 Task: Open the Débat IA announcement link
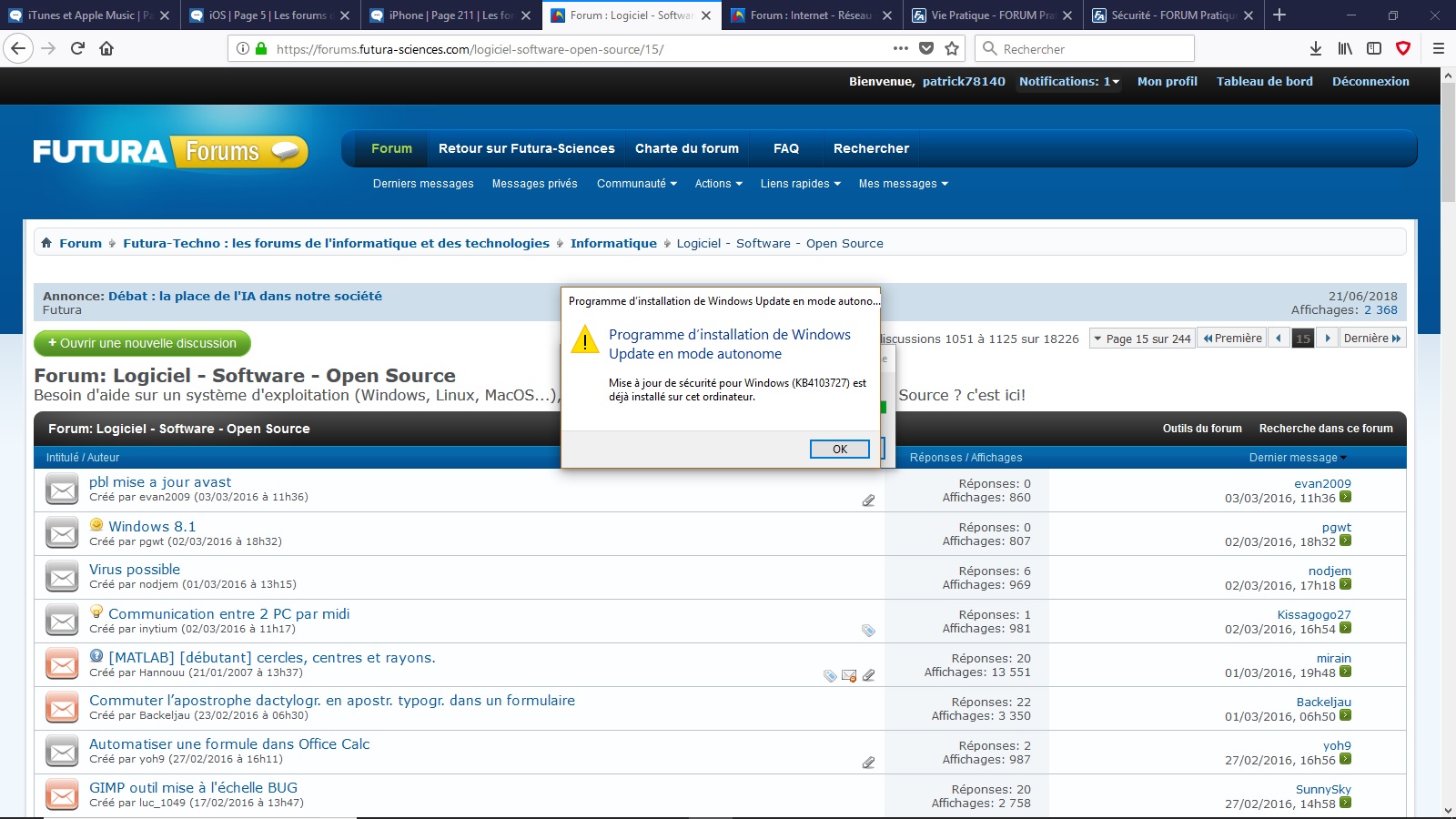point(245,296)
